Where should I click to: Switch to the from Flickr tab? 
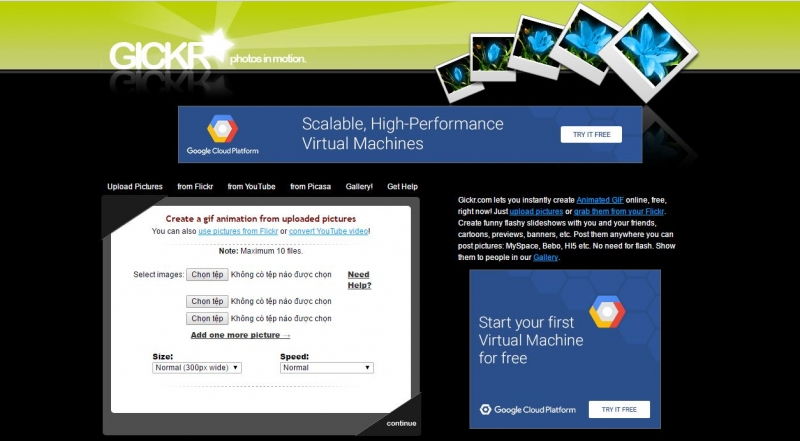[x=195, y=187]
